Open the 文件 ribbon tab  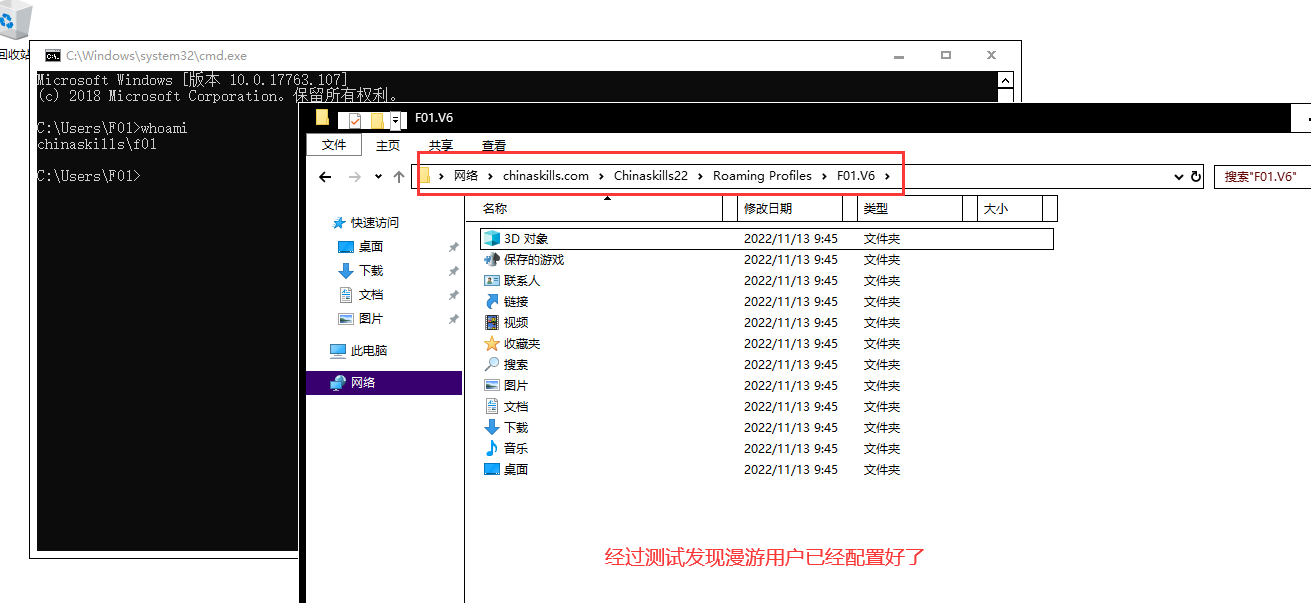click(334, 146)
